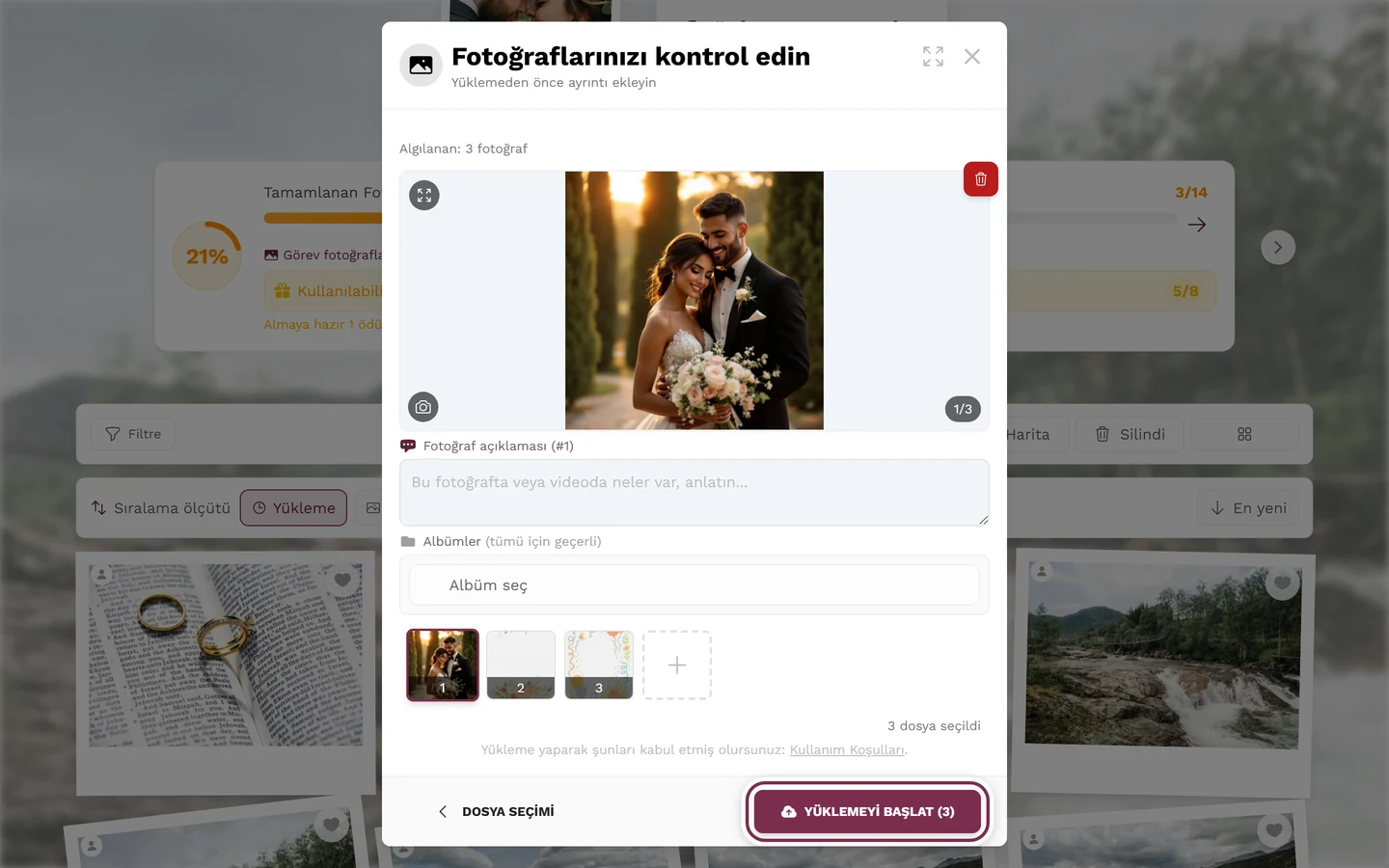The width and height of the screenshot is (1389, 868).
Task: Click the user avatar on rings photo
Action: (x=101, y=575)
